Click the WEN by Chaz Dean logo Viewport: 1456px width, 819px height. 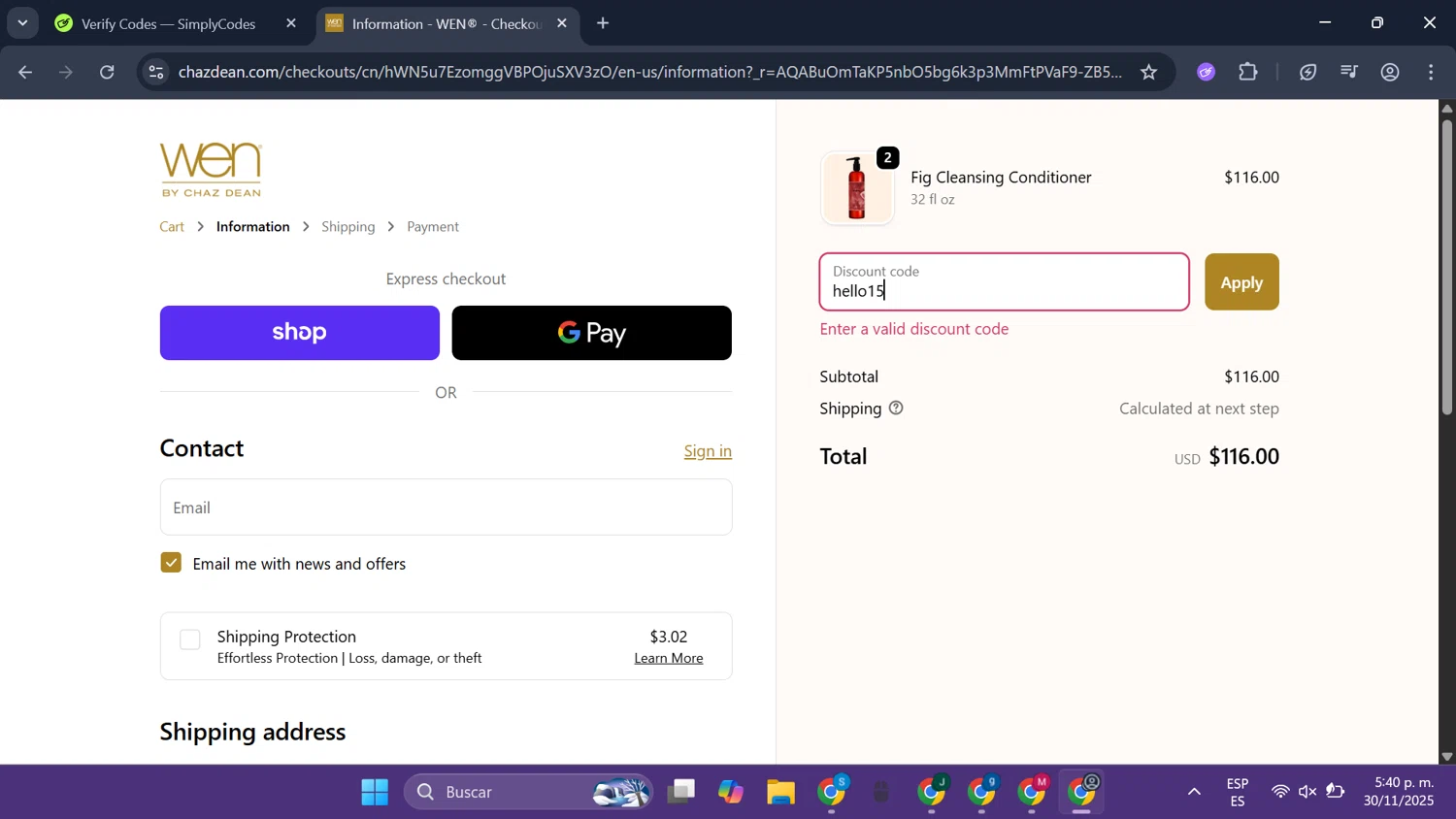point(211,170)
